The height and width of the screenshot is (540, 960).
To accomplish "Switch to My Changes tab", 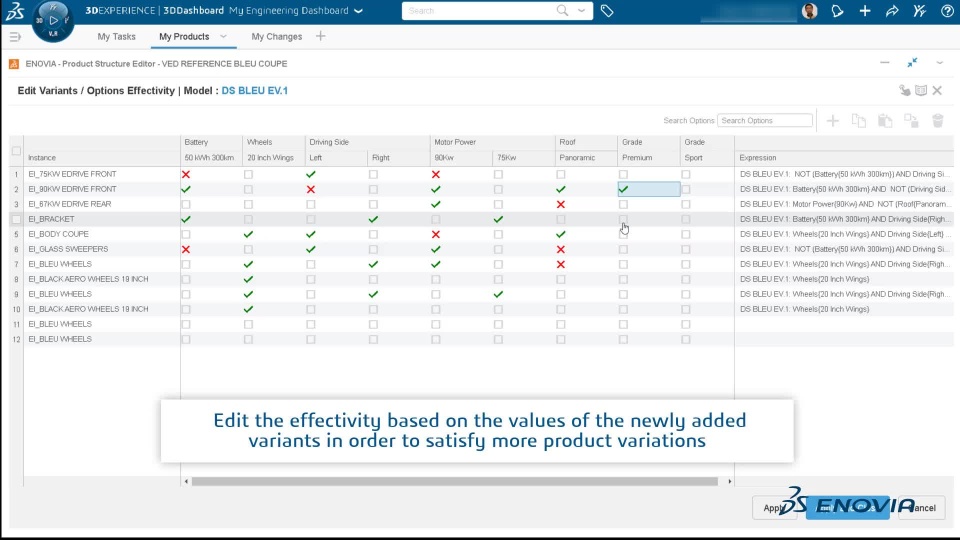I will pyautogui.click(x=277, y=37).
